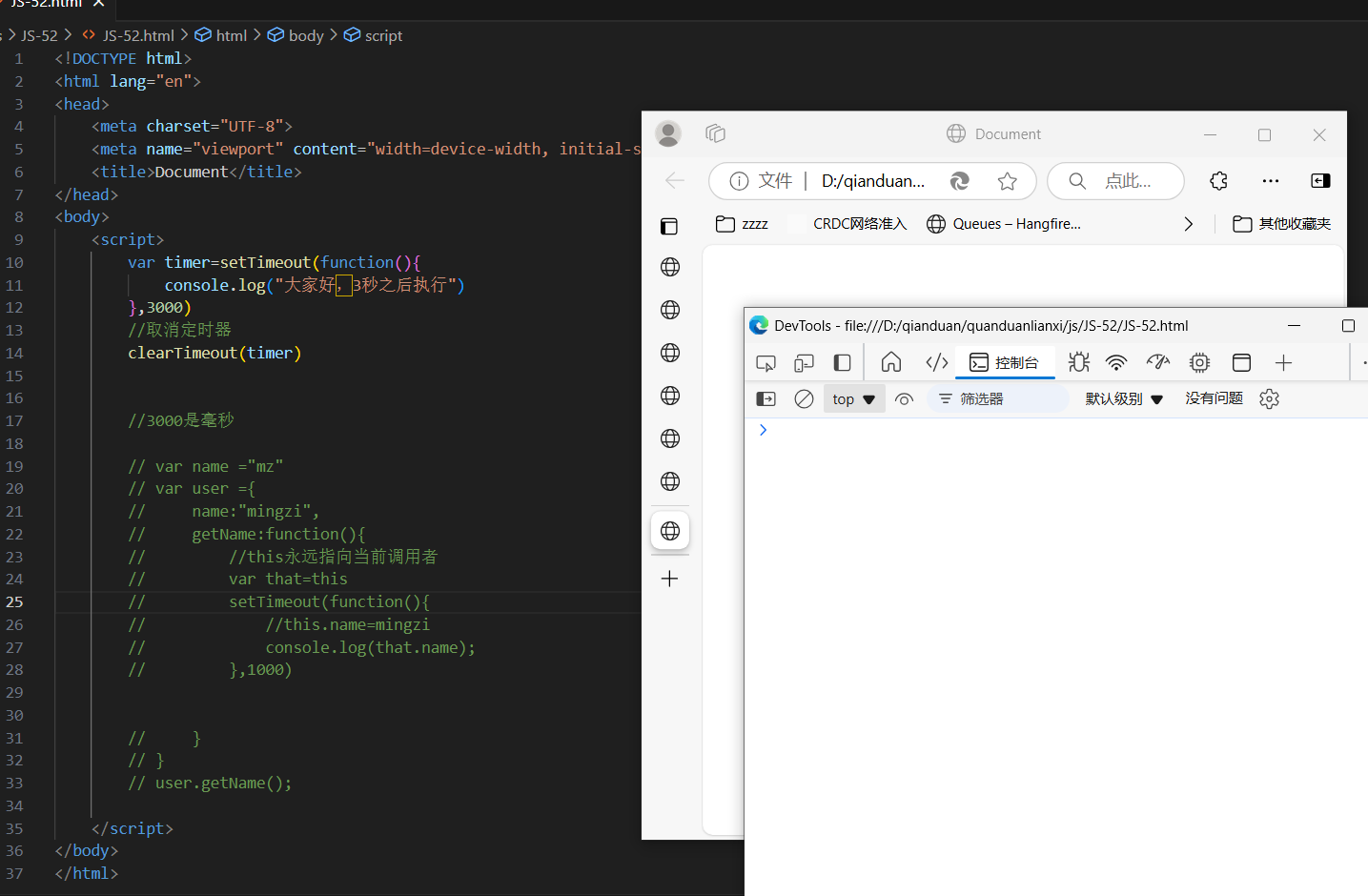The width and height of the screenshot is (1368, 896).
Task: Open the Sources bug icon tab
Action: click(1079, 362)
